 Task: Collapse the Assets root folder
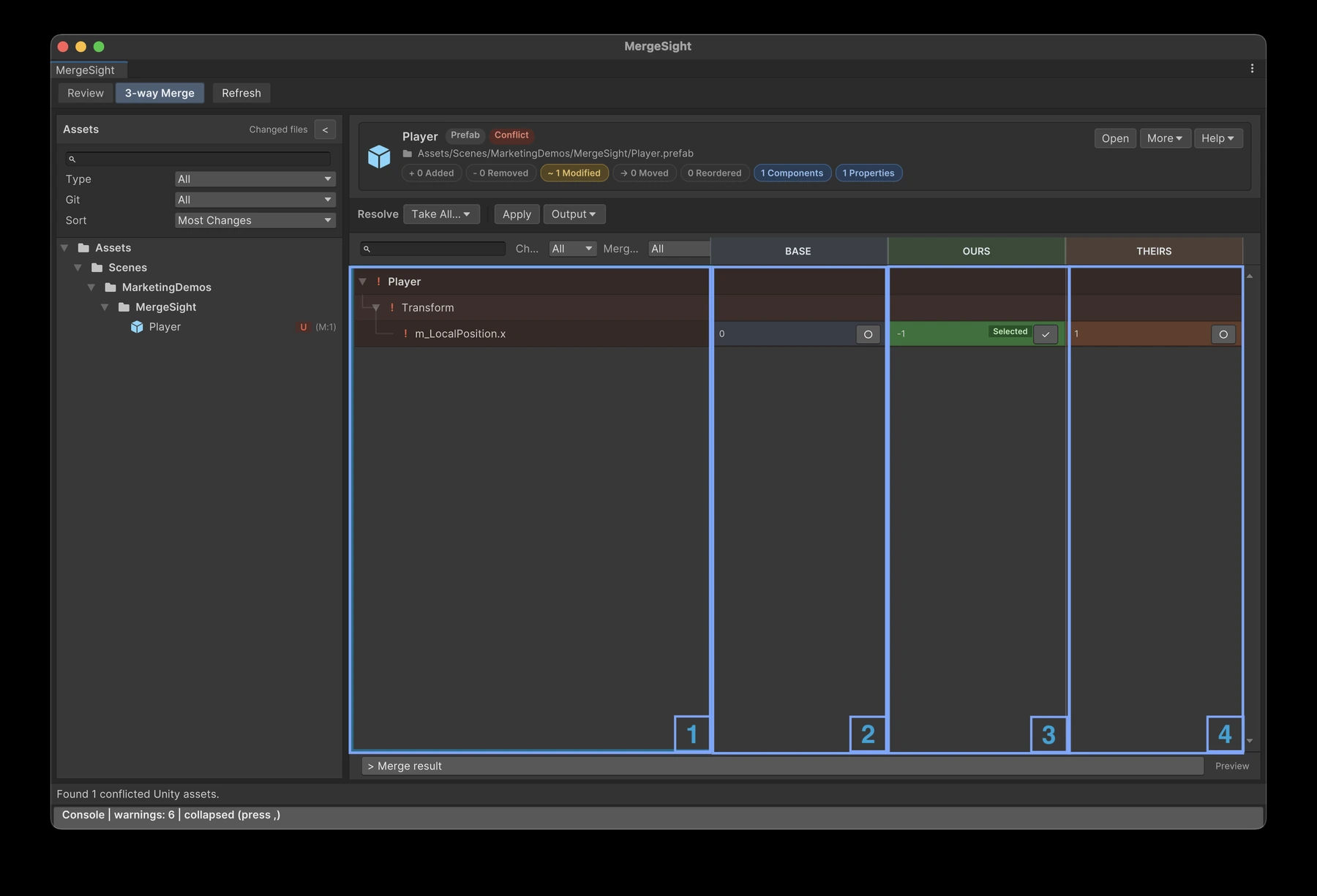(x=64, y=248)
